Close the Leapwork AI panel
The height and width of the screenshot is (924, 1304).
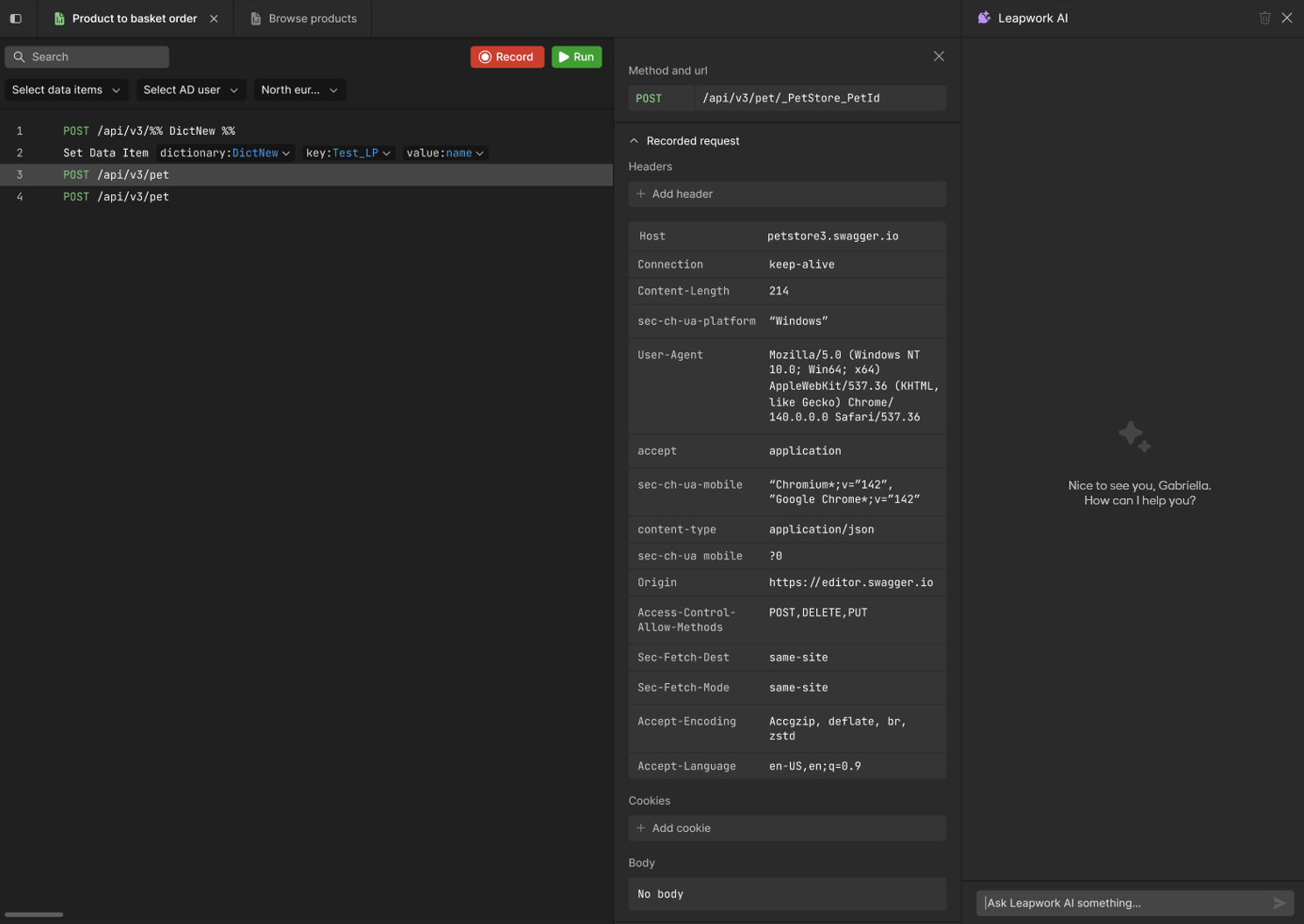coord(1286,18)
